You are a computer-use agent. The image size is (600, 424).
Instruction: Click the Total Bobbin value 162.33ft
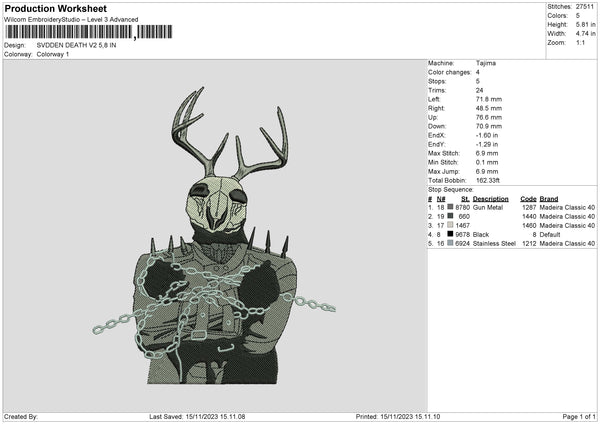click(x=488, y=180)
